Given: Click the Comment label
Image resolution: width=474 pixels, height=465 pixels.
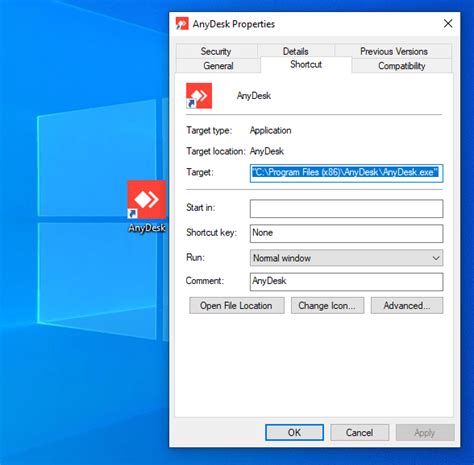Looking at the screenshot, I should [205, 281].
